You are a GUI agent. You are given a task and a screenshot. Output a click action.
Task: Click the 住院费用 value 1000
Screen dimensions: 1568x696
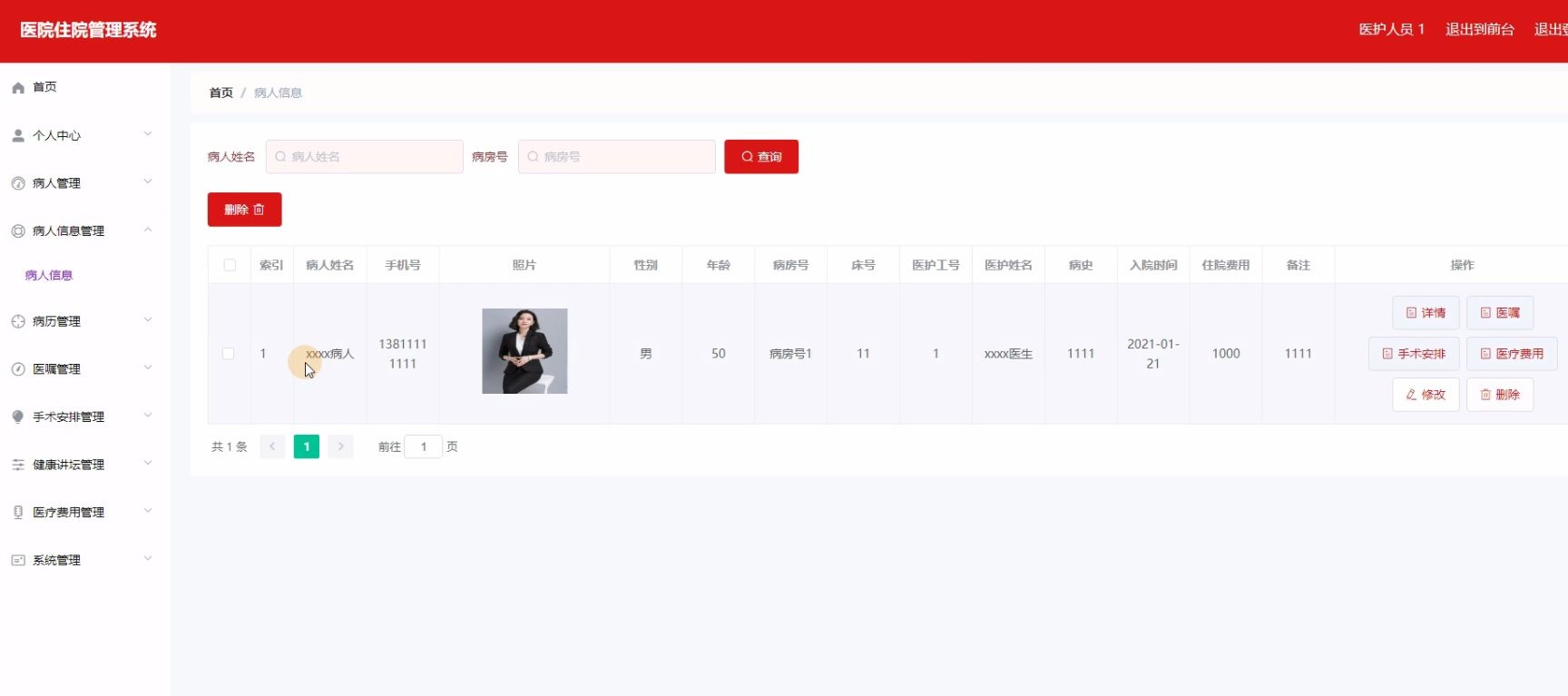[1226, 354]
